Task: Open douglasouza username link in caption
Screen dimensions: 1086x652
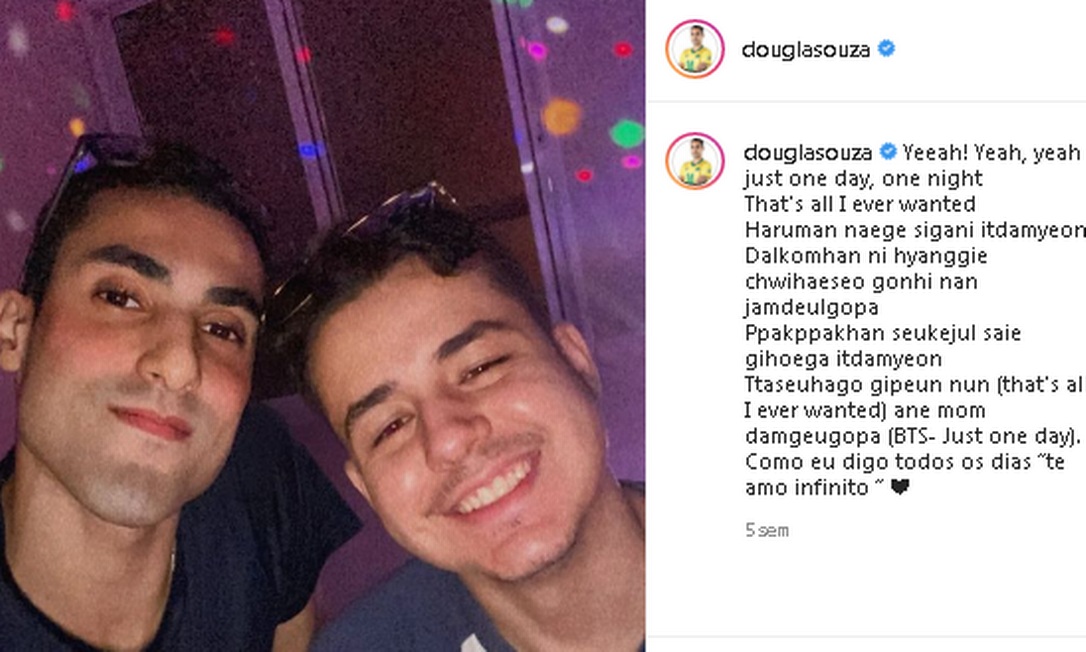Action: pyautogui.click(x=808, y=152)
